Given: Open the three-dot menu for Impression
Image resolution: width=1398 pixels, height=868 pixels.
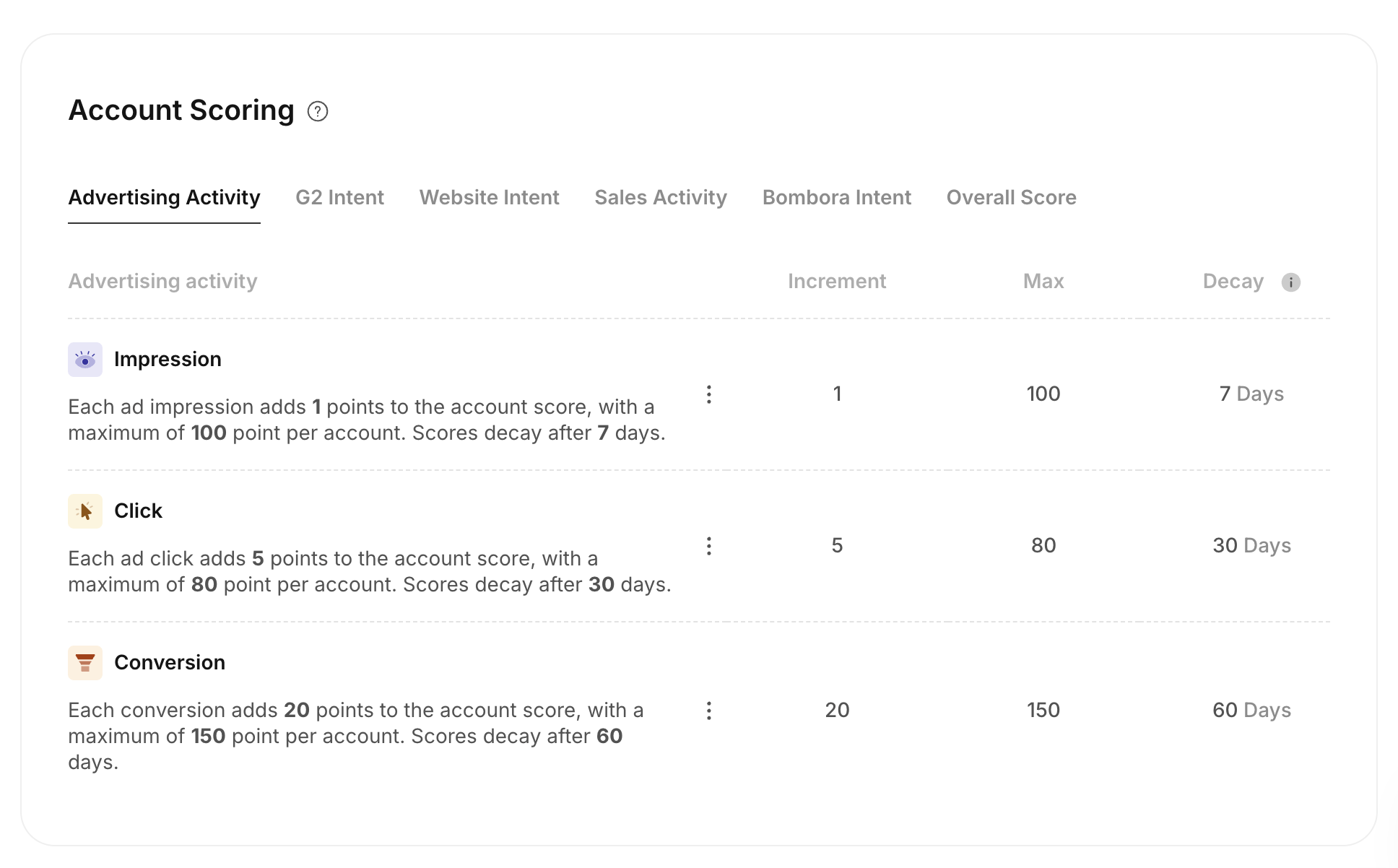Looking at the screenshot, I should click(709, 394).
